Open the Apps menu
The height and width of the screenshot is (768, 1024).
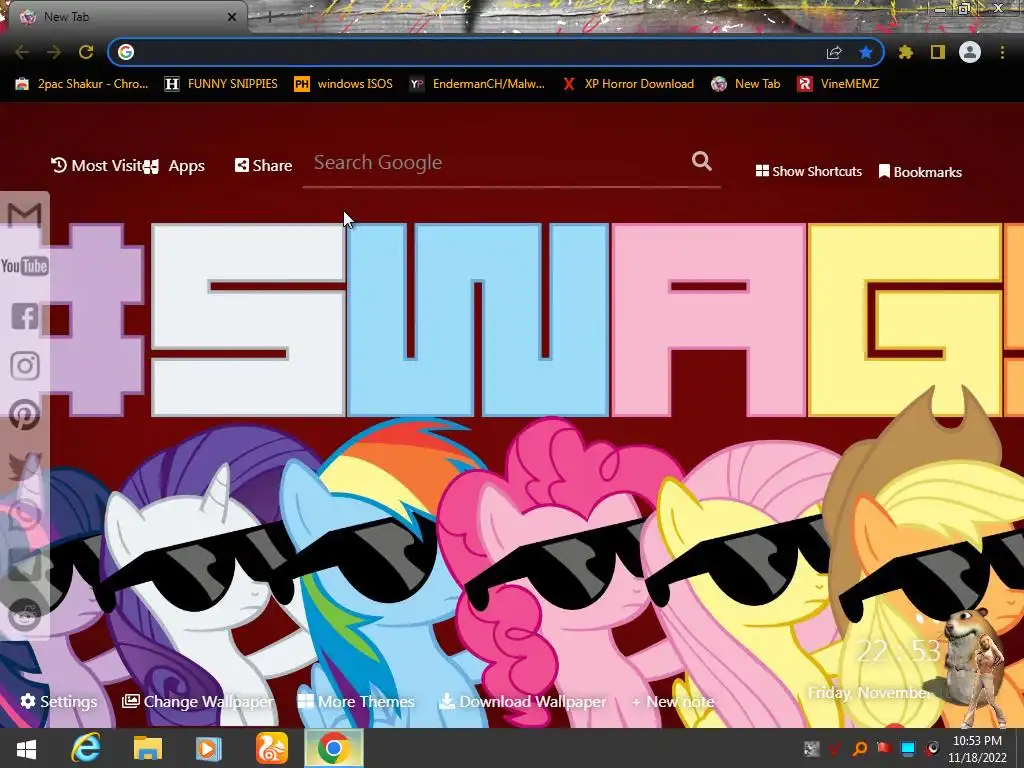pyautogui.click(x=174, y=166)
